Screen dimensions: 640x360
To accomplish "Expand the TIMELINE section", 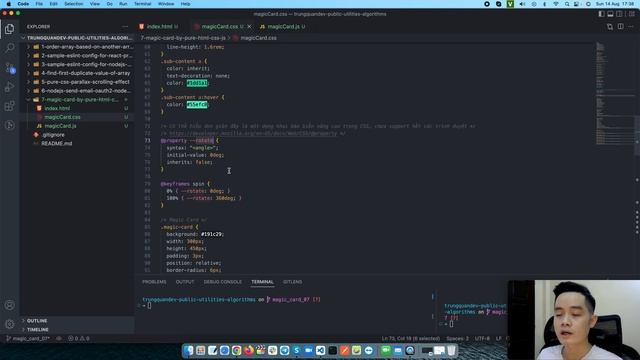I will click(x=78, y=329).
